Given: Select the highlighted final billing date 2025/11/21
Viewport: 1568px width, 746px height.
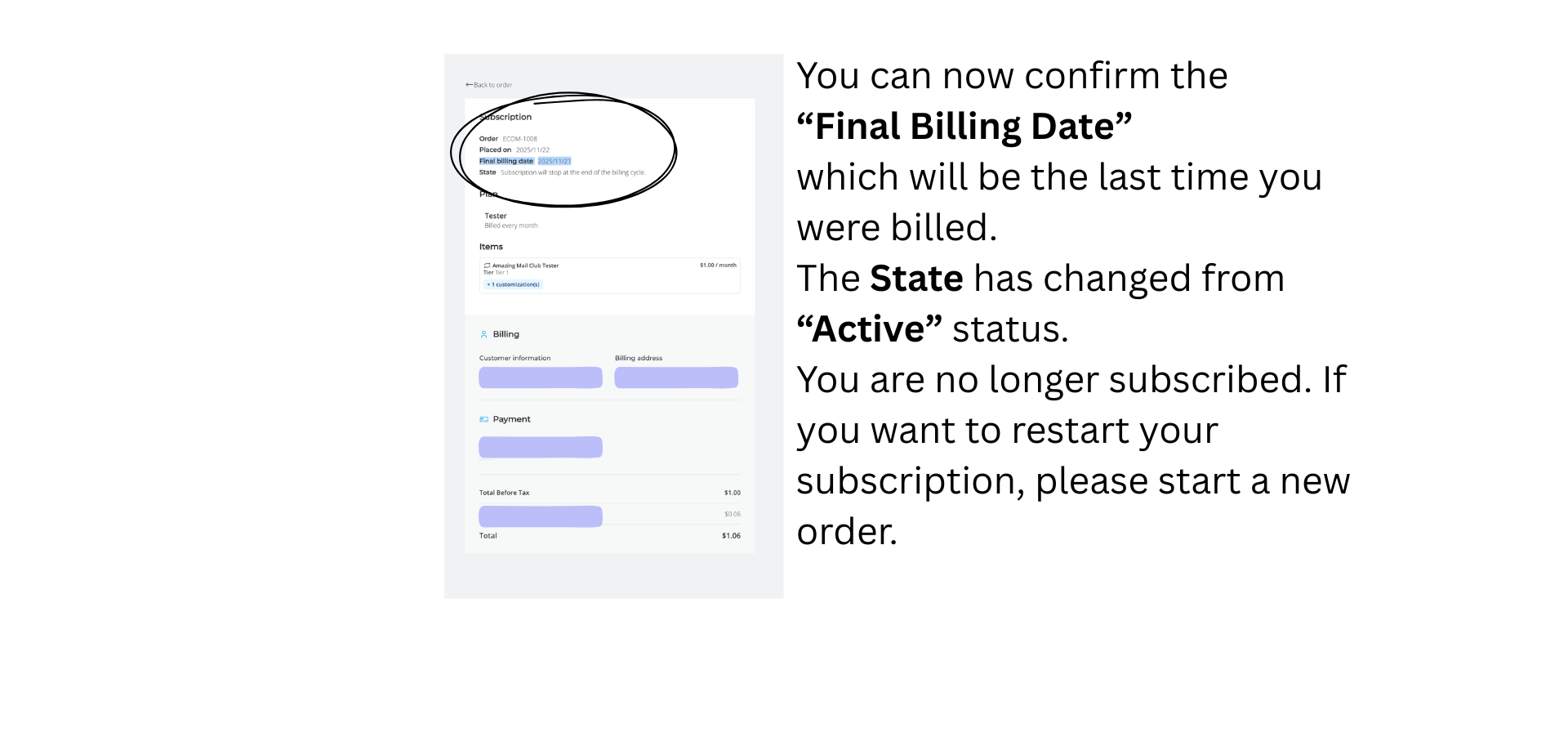Looking at the screenshot, I should click(555, 162).
